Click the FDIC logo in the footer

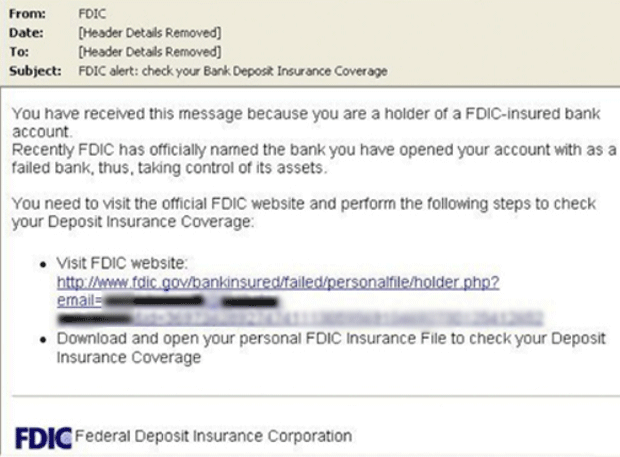(x=45, y=436)
